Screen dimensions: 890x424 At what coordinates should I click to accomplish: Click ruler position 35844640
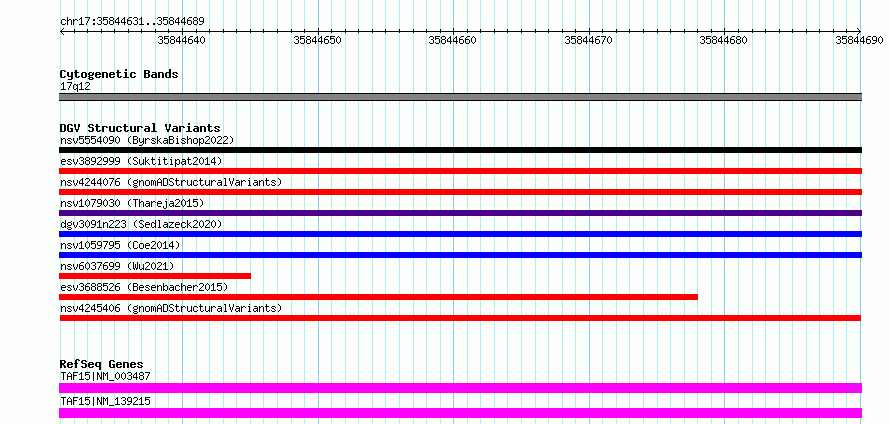pos(182,40)
